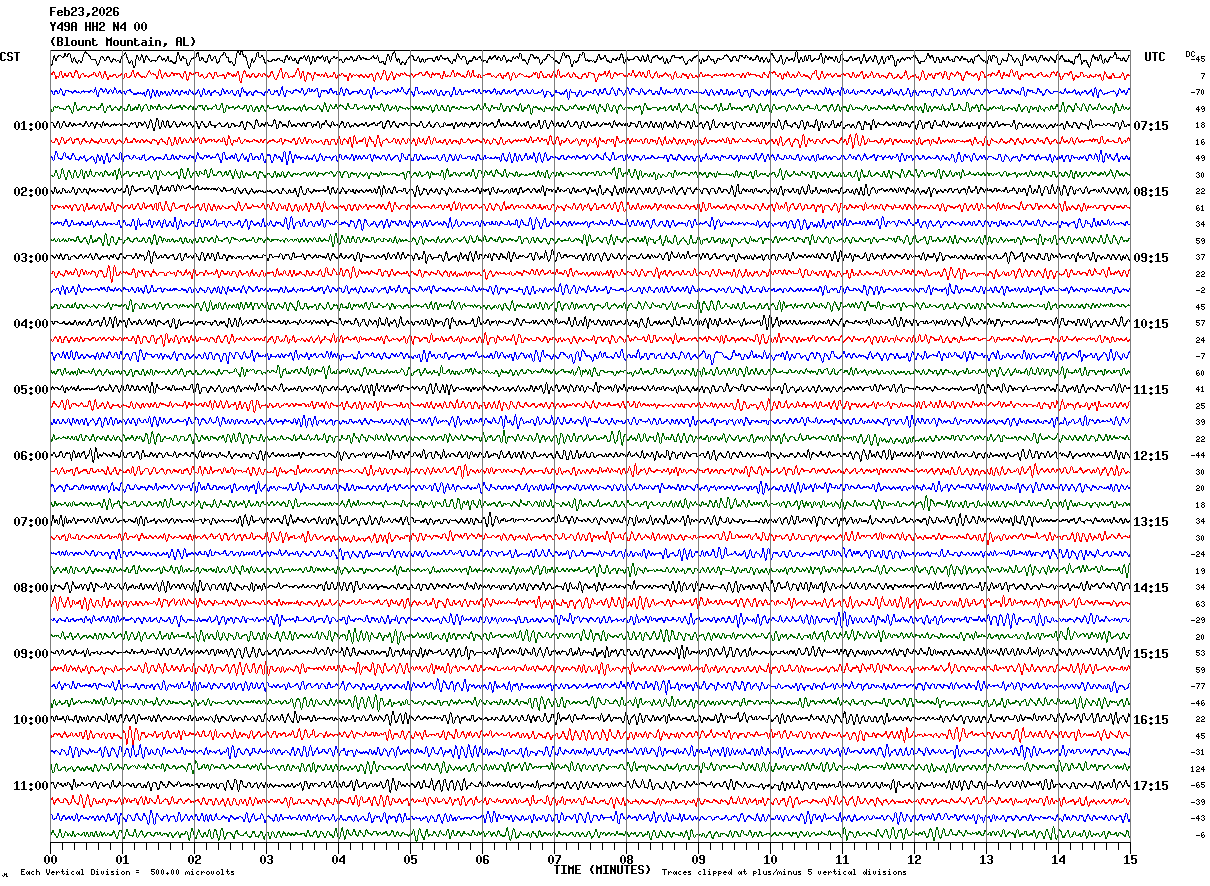Select the DC offset value '-77'
This screenshot has width=1210, height=886.
(1197, 686)
